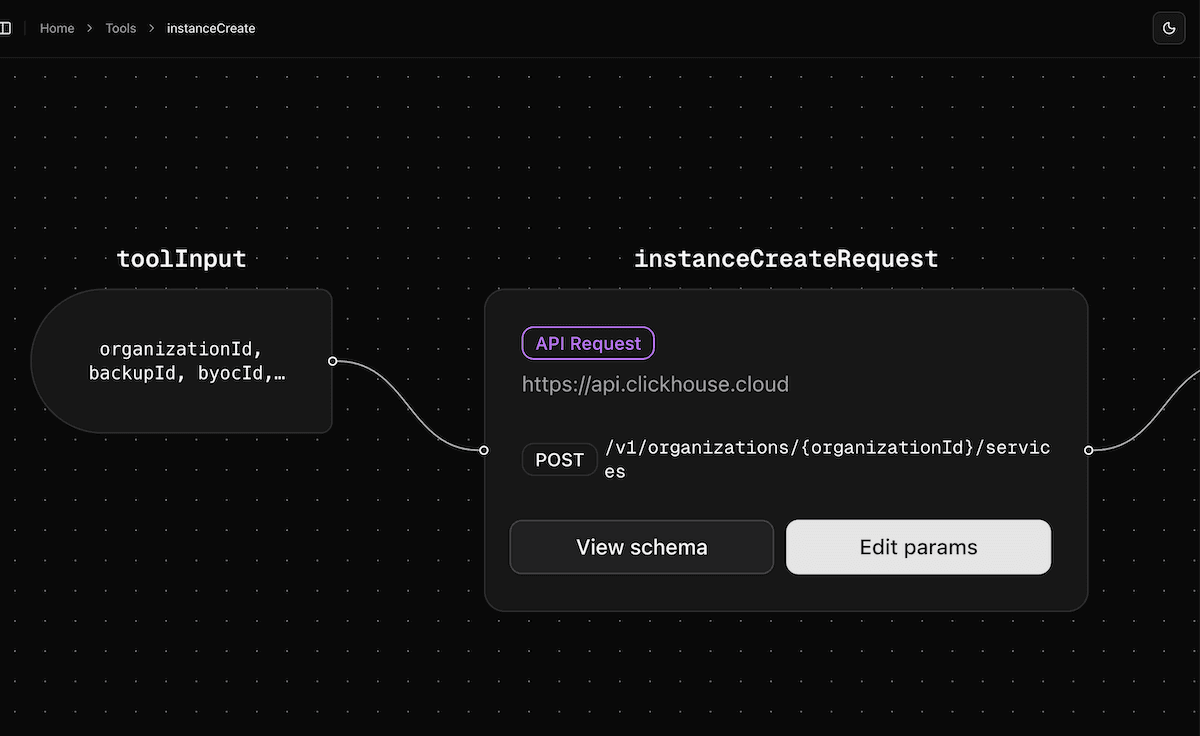Select the API Request badge
1200x736 pixels.
pyautogui.click(x=588, y=343)
